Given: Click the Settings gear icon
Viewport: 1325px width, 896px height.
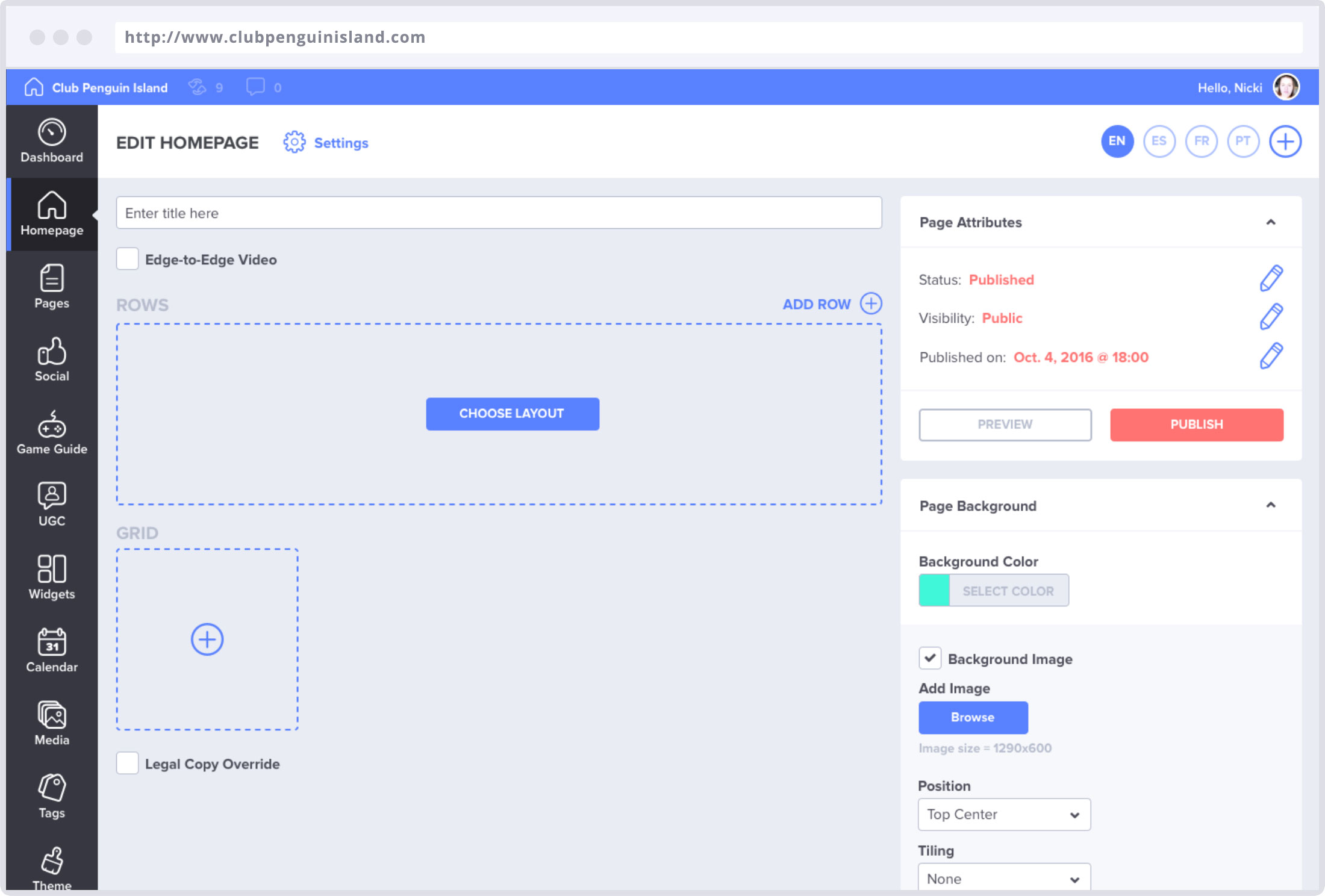Looking at the screenshot, I should (x=295, y=142).
